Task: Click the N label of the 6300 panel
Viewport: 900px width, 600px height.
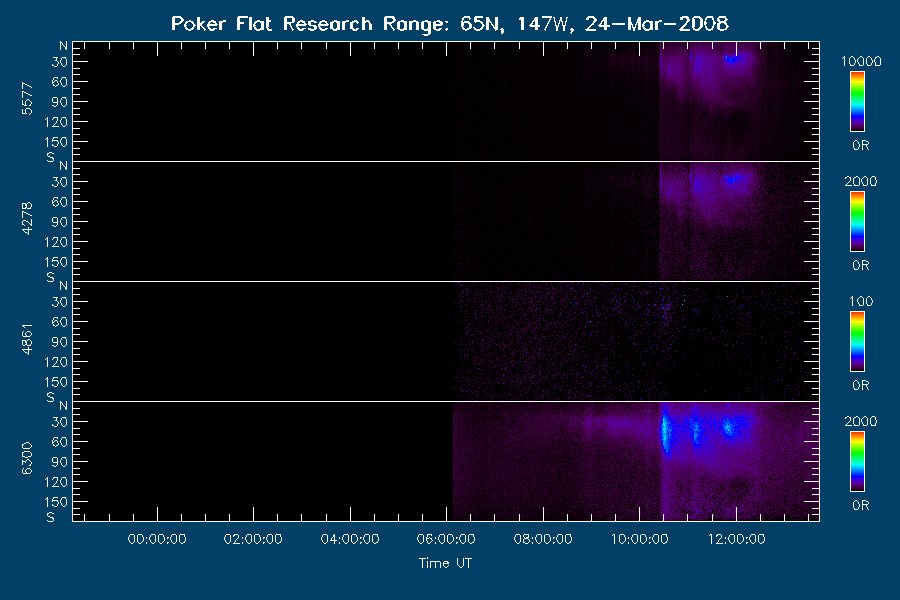Action: [63, 406]
